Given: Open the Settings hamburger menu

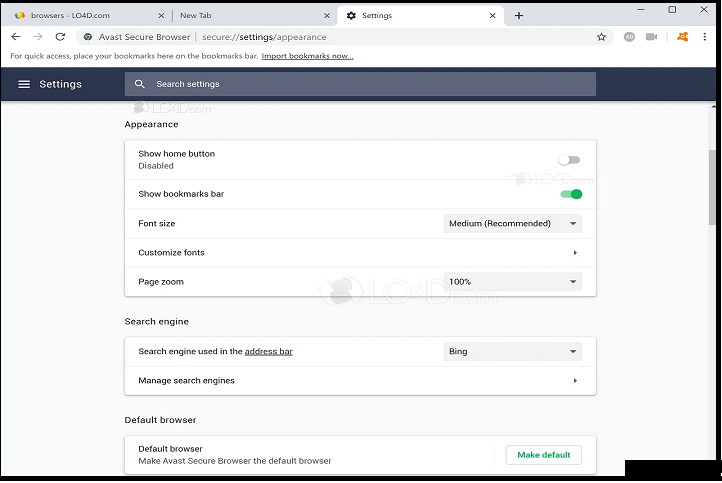Looking at the screenshot, I should point(24,85).
